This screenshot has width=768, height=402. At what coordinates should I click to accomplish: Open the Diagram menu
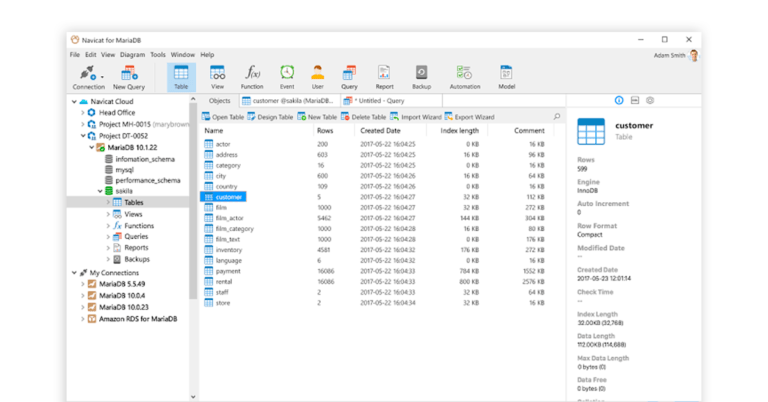tap(132, 54)
